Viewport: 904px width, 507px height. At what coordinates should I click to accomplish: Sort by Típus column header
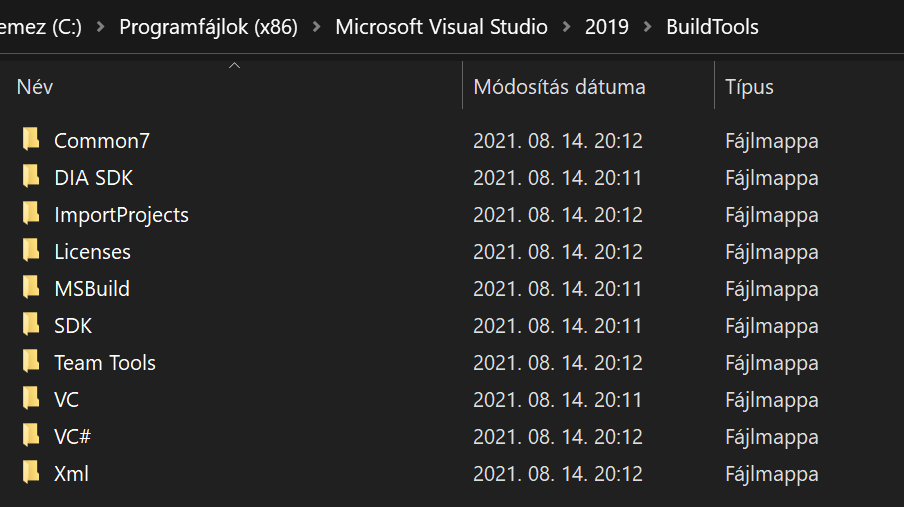click(x=809, y=87)
